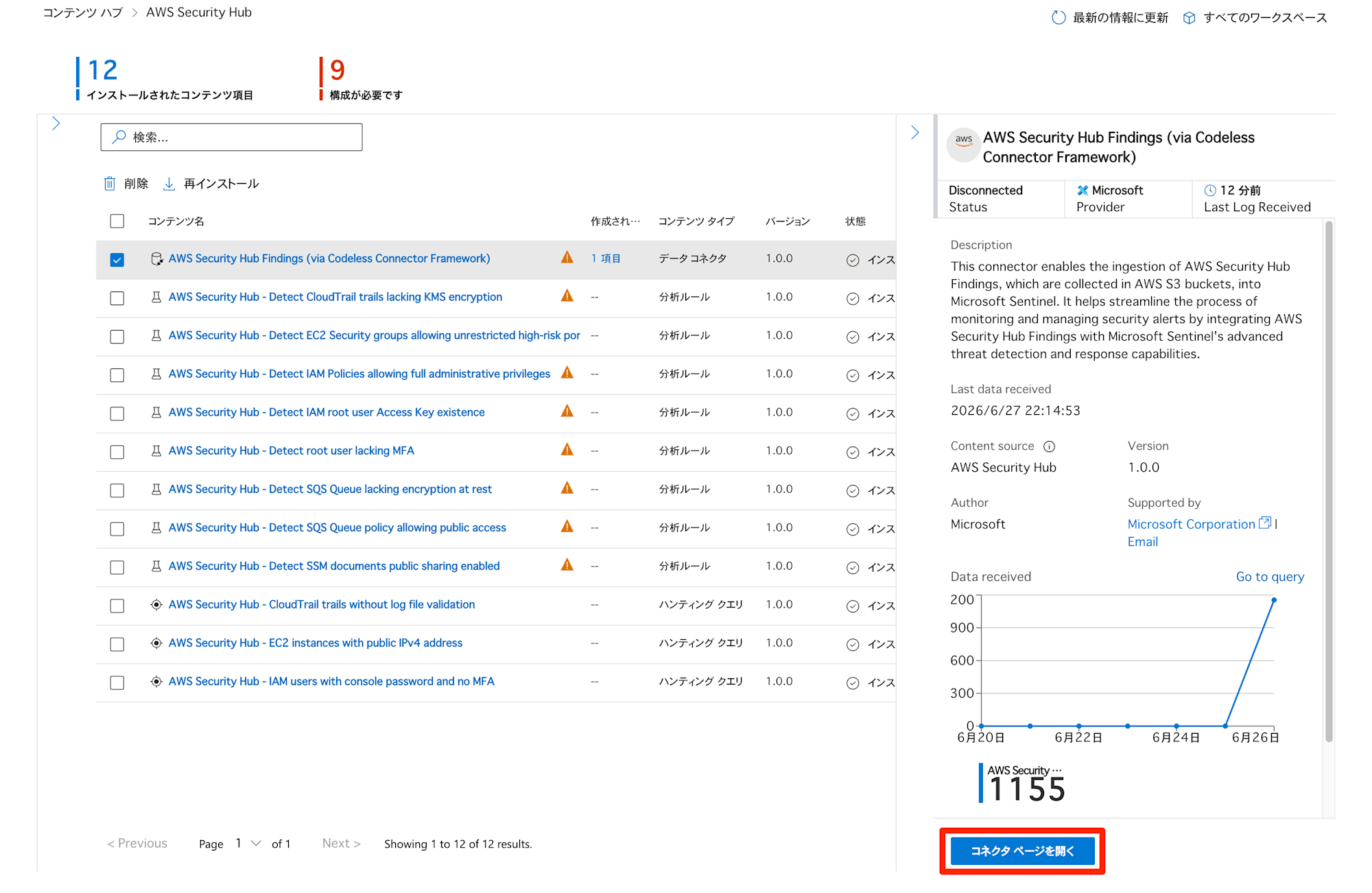Click the 検索 search input field
The height and width of the screenshot is (893, 1372).
(231, 137)
